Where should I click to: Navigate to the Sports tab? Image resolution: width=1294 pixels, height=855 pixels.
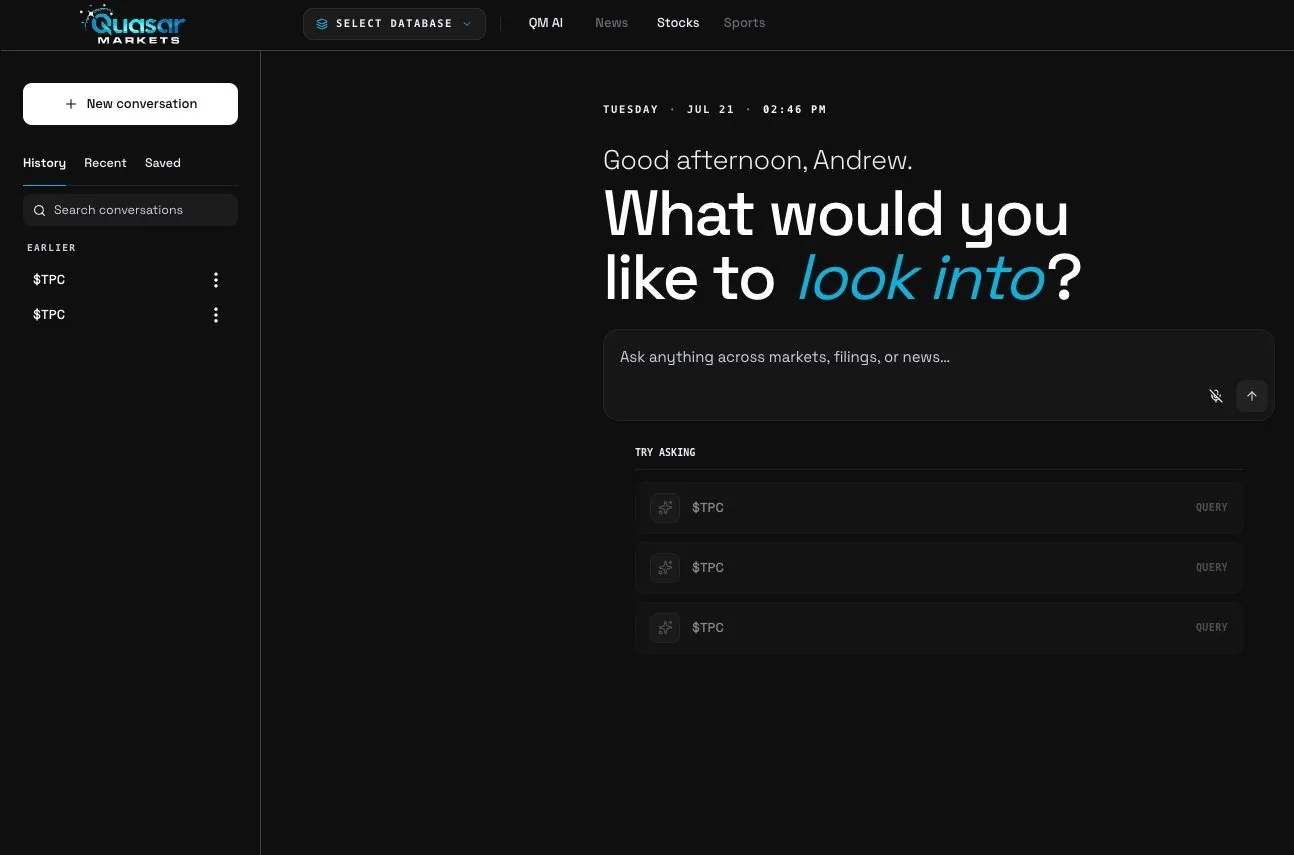point(744,23)
